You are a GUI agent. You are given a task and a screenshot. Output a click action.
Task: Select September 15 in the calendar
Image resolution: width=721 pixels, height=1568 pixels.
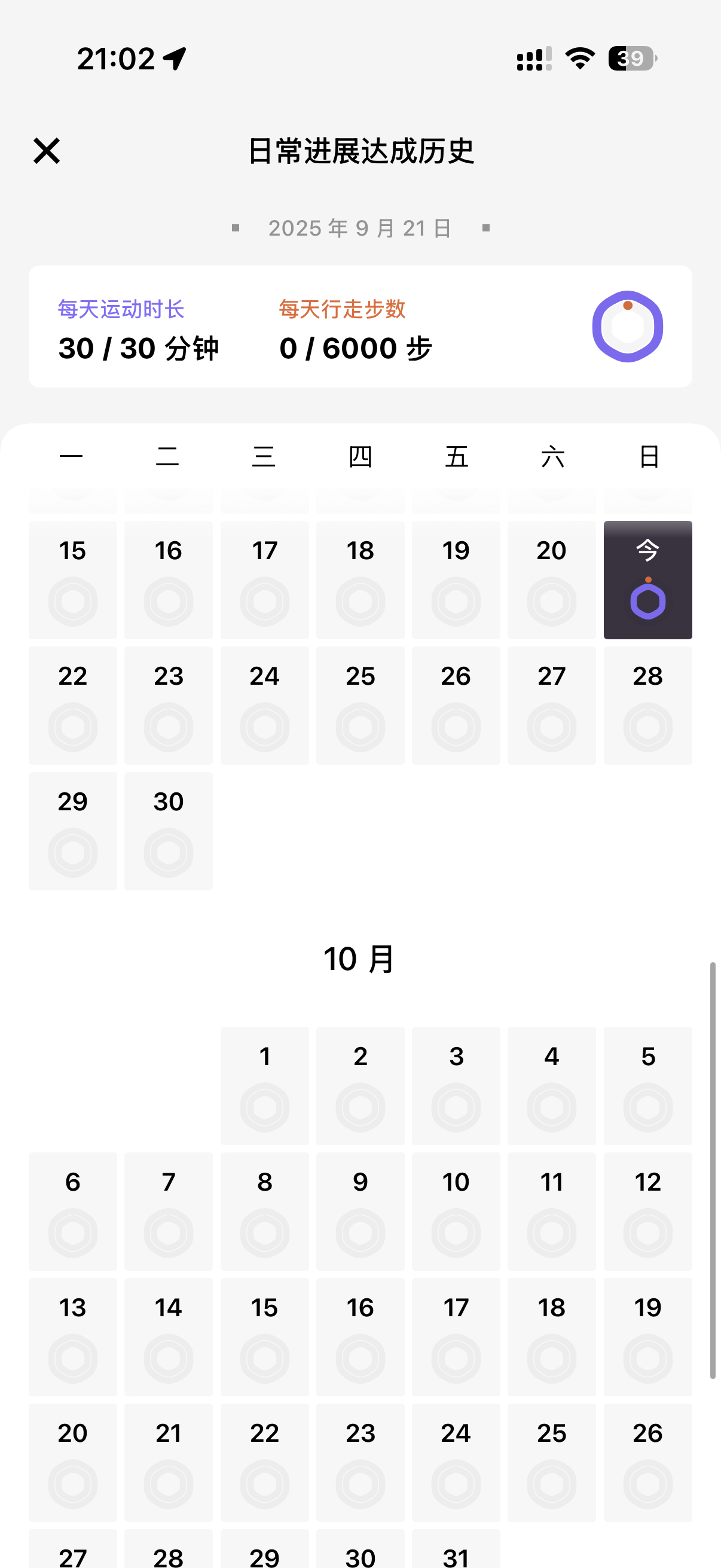pyautogui.click(x=72, y=579)
